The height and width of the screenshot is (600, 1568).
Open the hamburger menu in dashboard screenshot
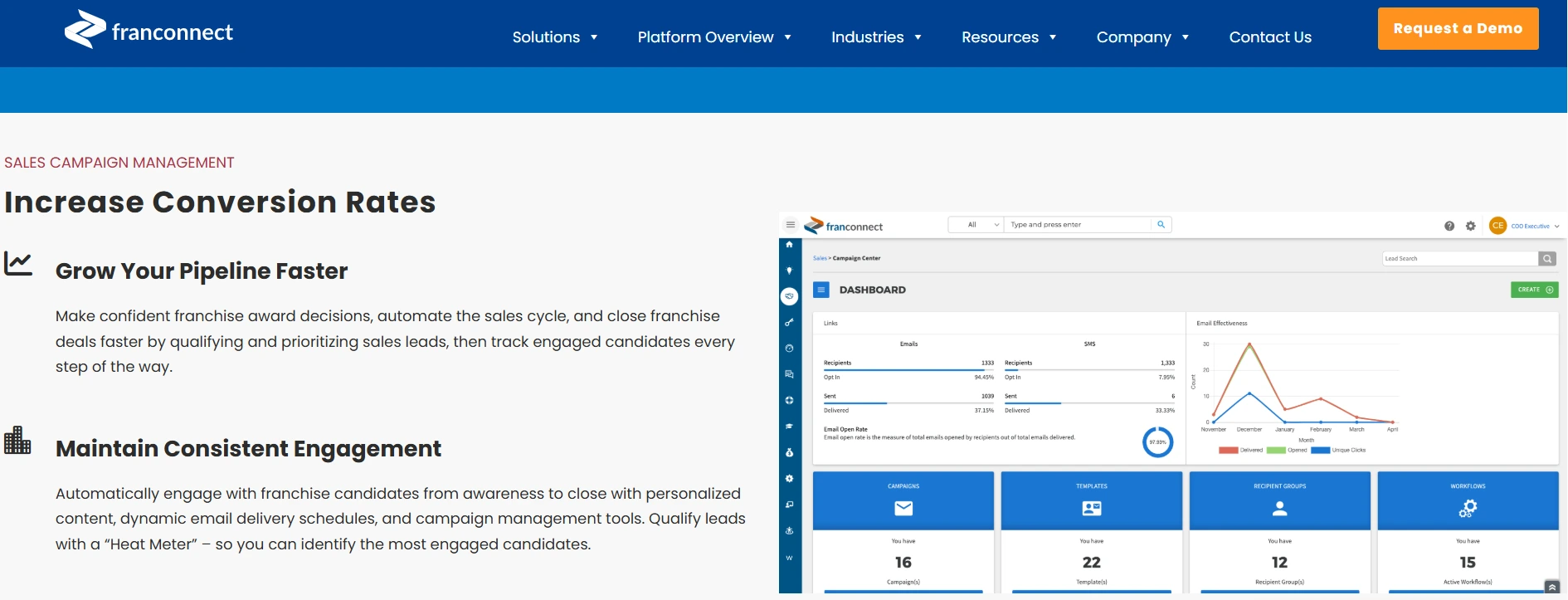coord(791,225)
